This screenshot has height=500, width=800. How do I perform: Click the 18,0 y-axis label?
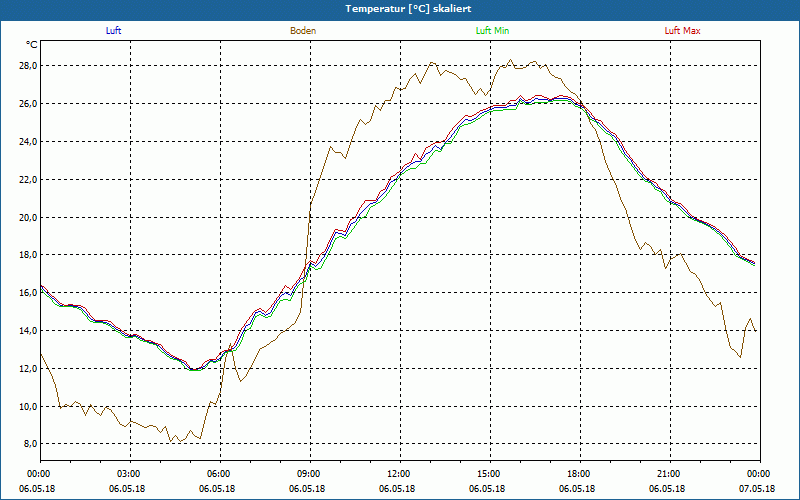click(x=28, y=255)
